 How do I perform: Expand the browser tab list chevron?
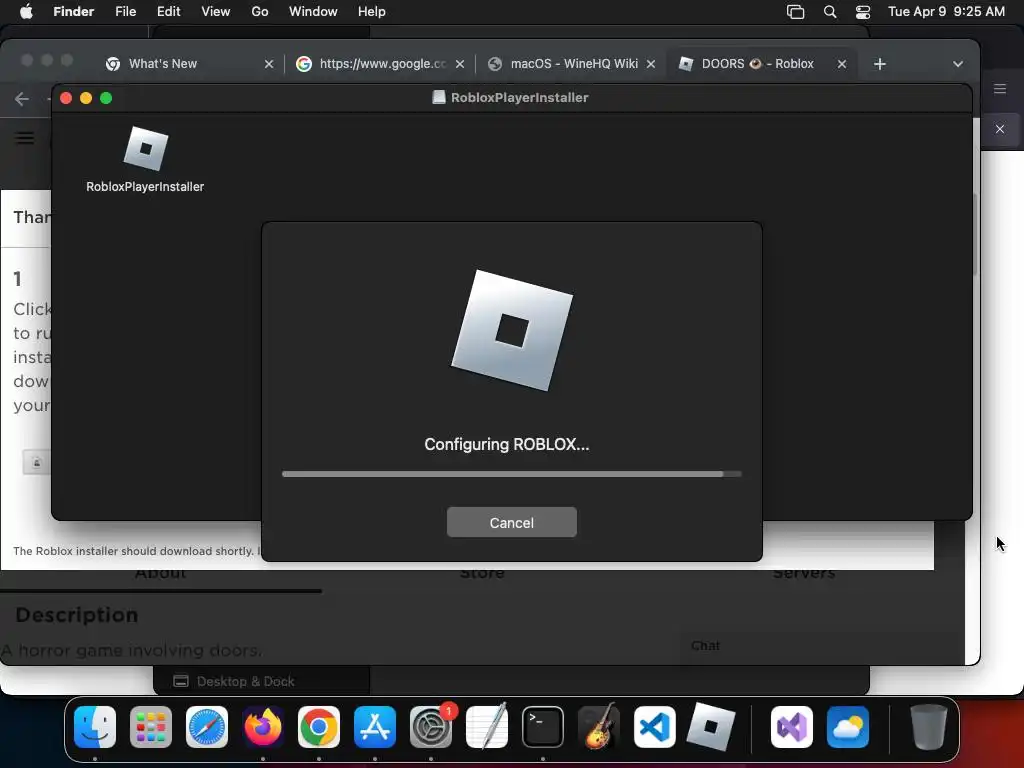(957, 64)
